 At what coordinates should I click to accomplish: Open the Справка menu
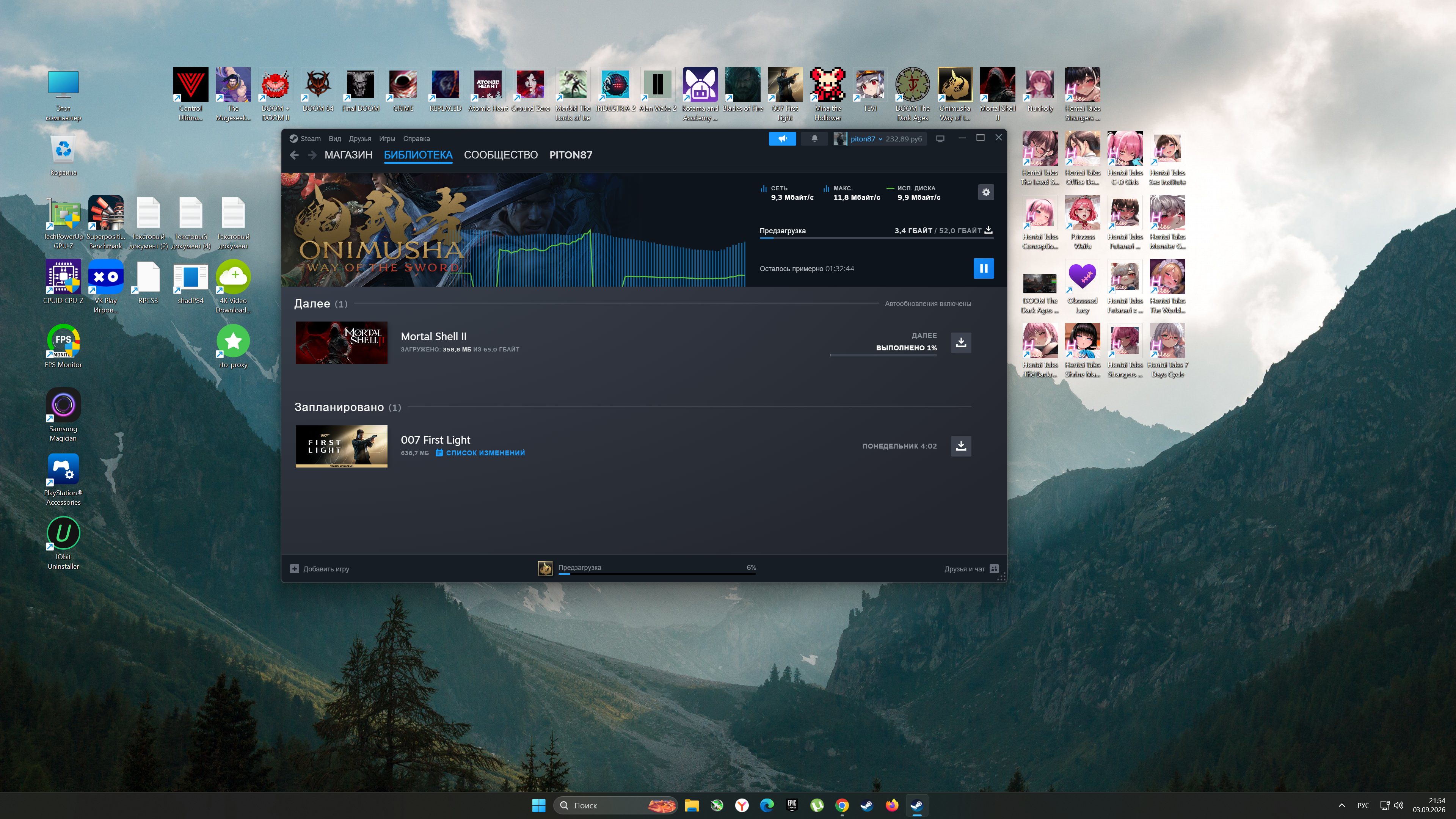(417, 138)
